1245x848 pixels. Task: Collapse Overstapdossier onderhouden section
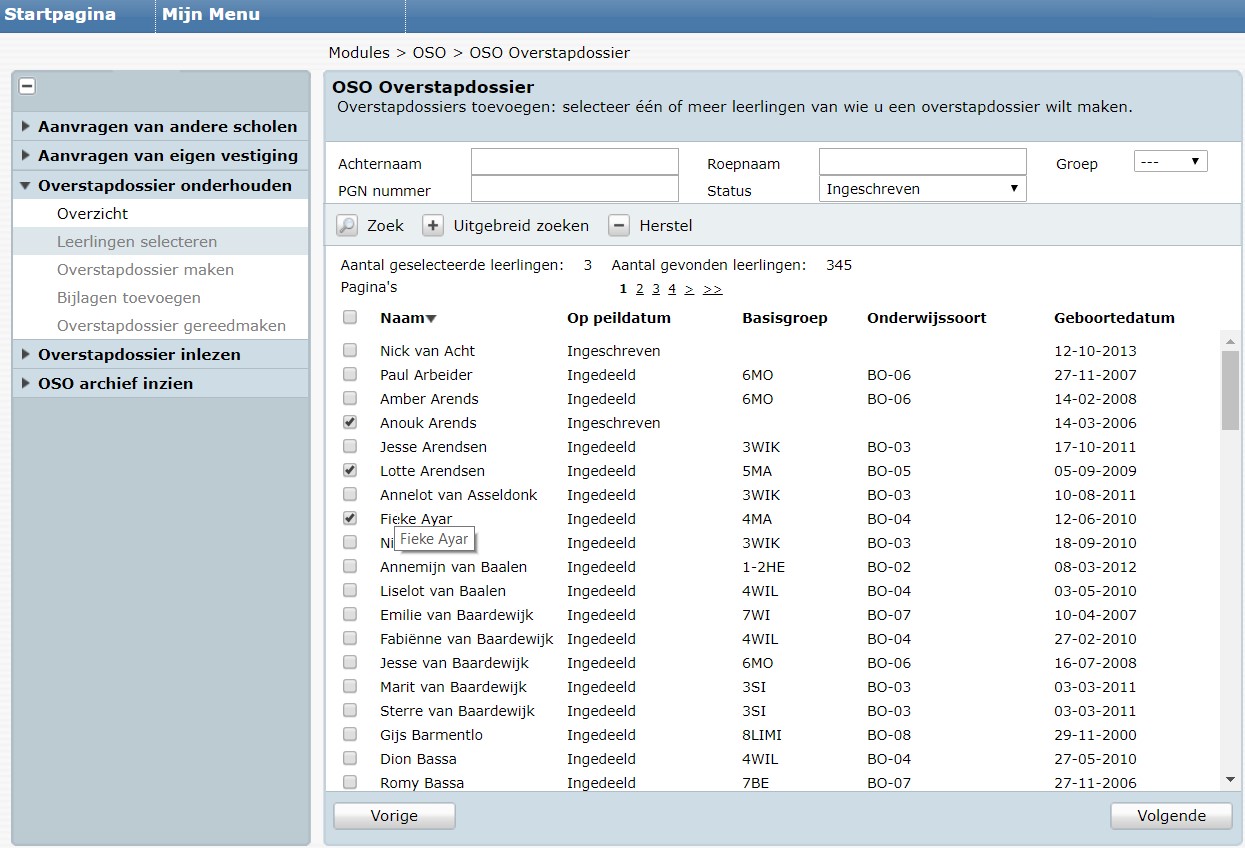[161, 185]
